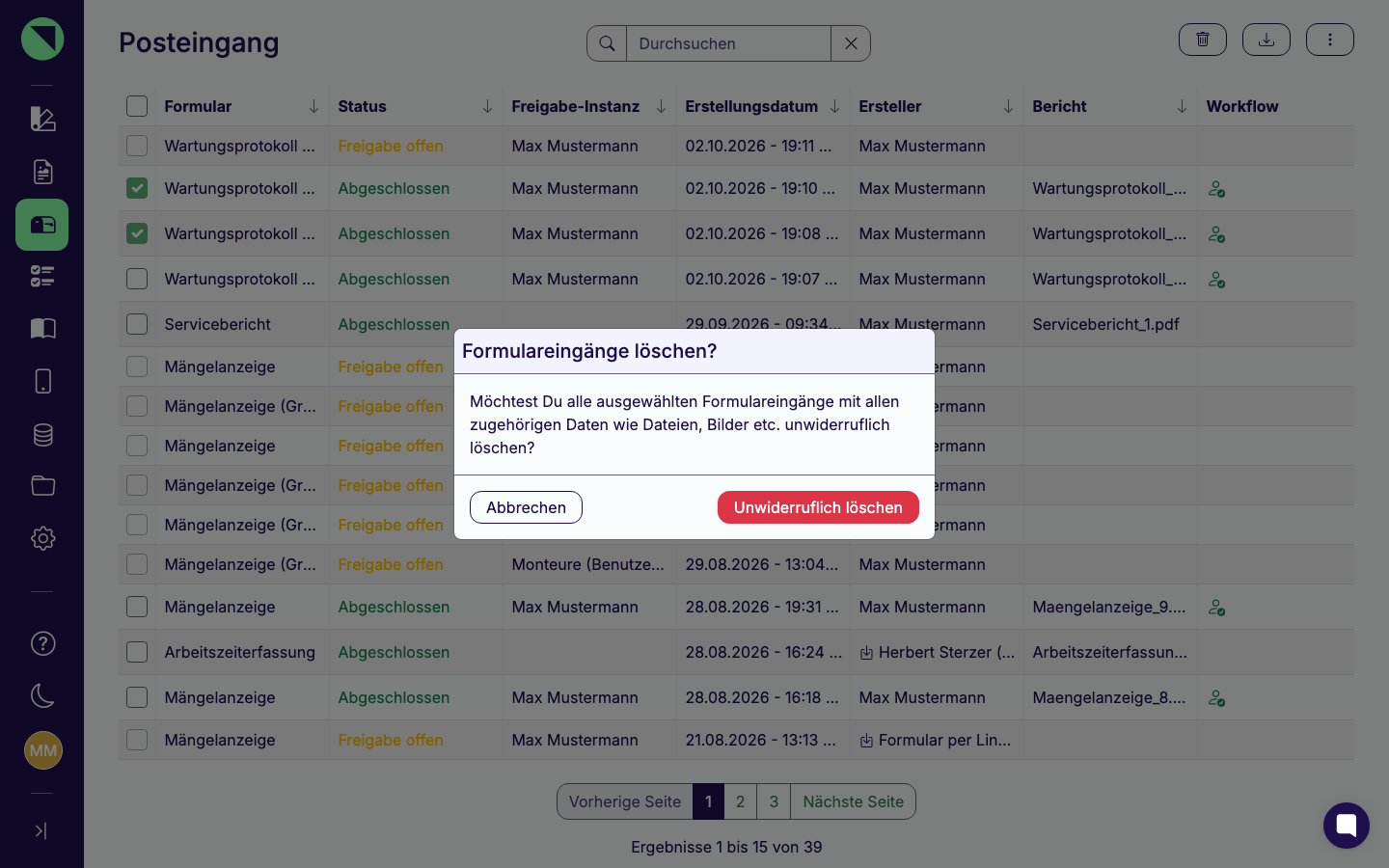Confirm with Unwiderruflich löschen

(x=818, y=507)
